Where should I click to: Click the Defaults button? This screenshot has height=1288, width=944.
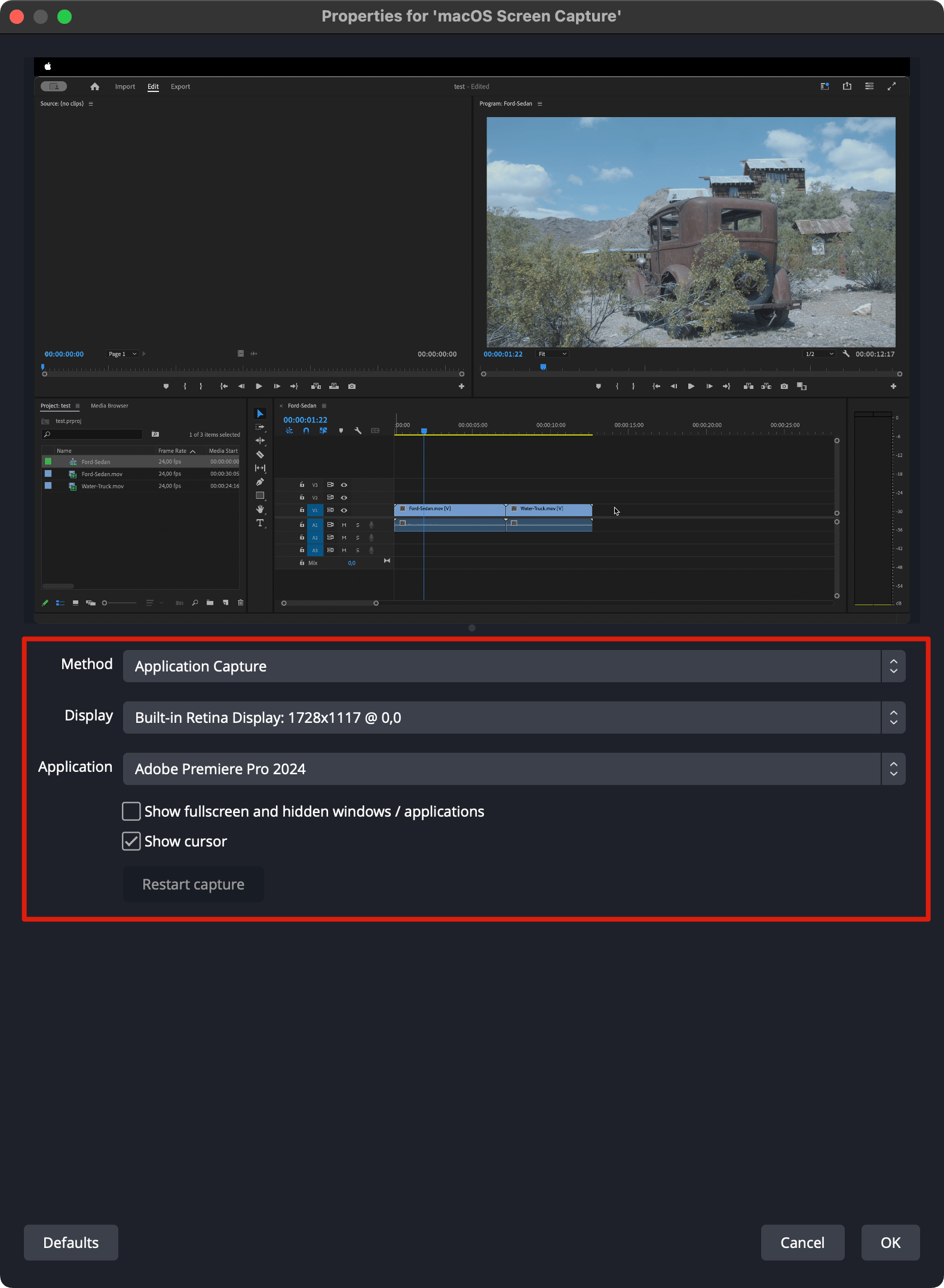point(71,1243)
